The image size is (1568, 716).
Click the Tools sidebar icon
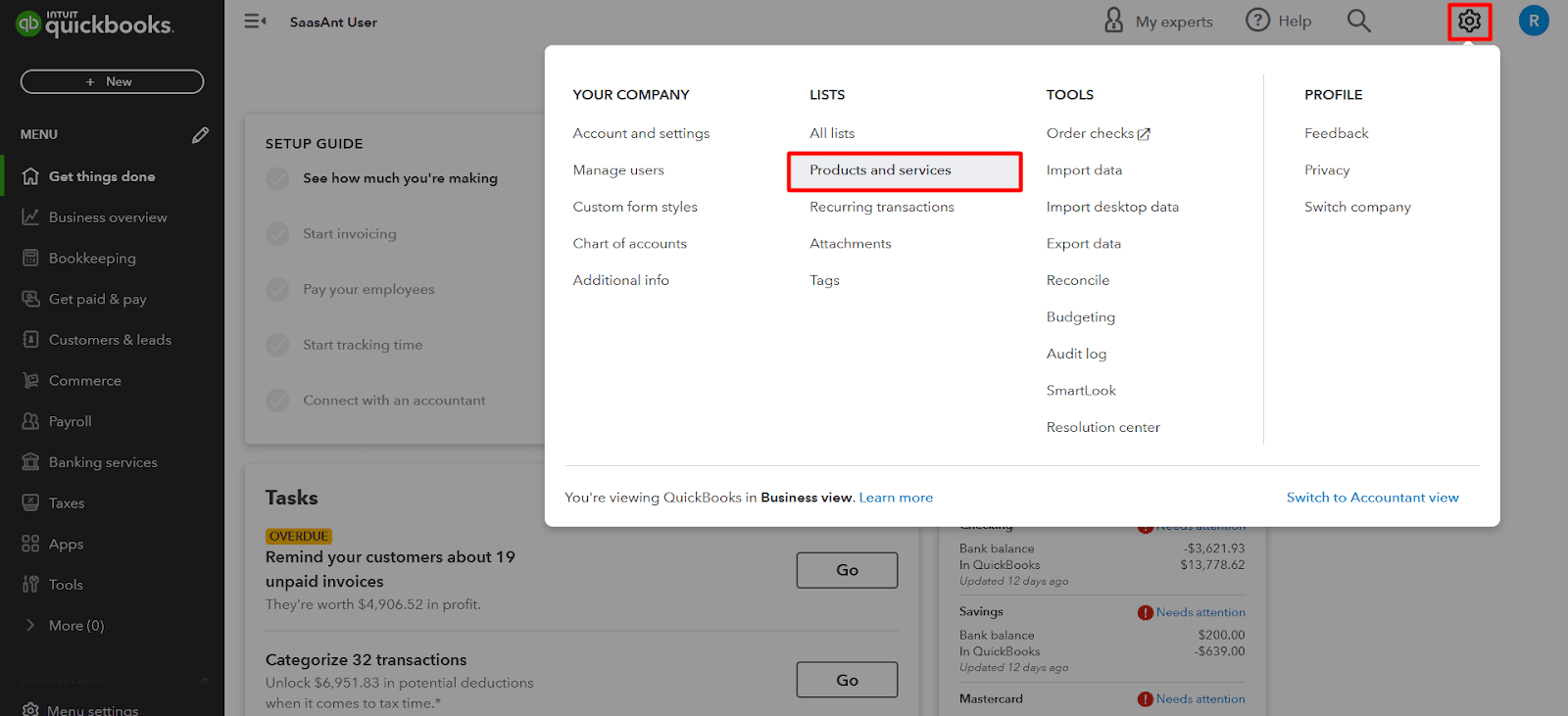[30, 585]
